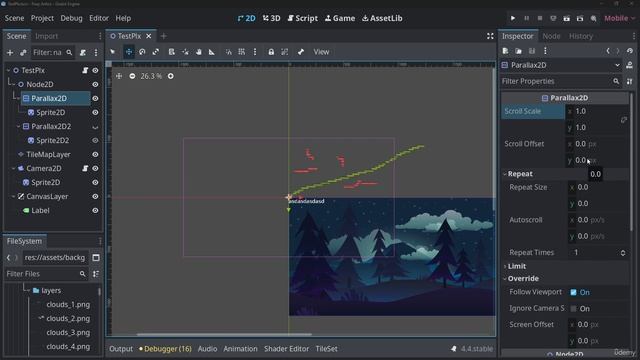
Task: Open the Camera2D attached script
Action: click(x=85, y=168)
